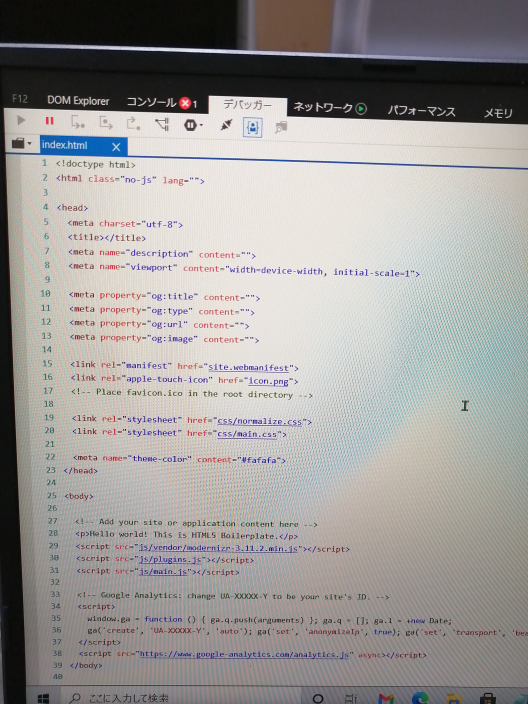
Task: Open Microsoft Edge from the taskbar
Action: [x=420, y=698]
